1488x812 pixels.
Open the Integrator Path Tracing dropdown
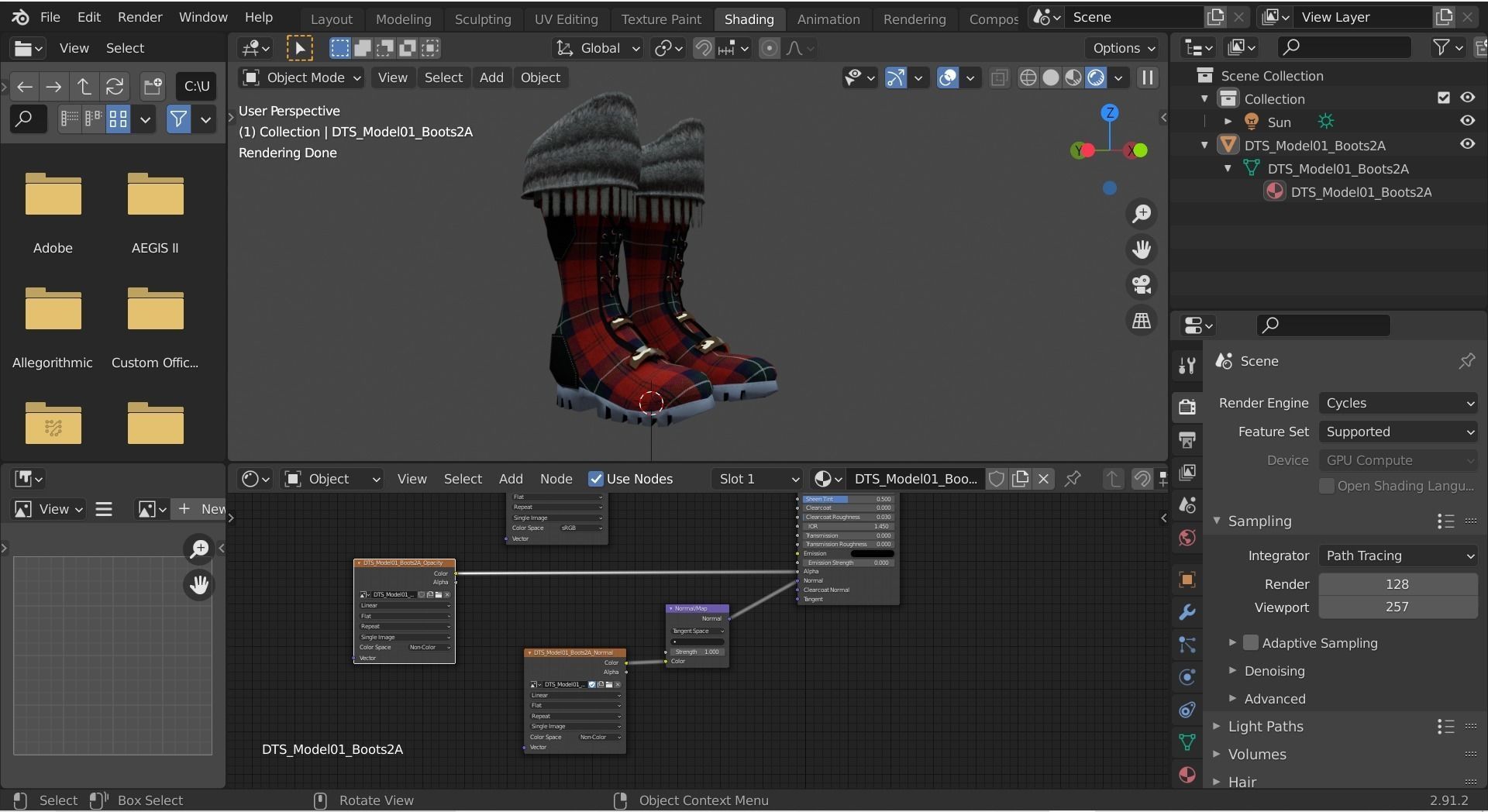[x=1398, y=556]
